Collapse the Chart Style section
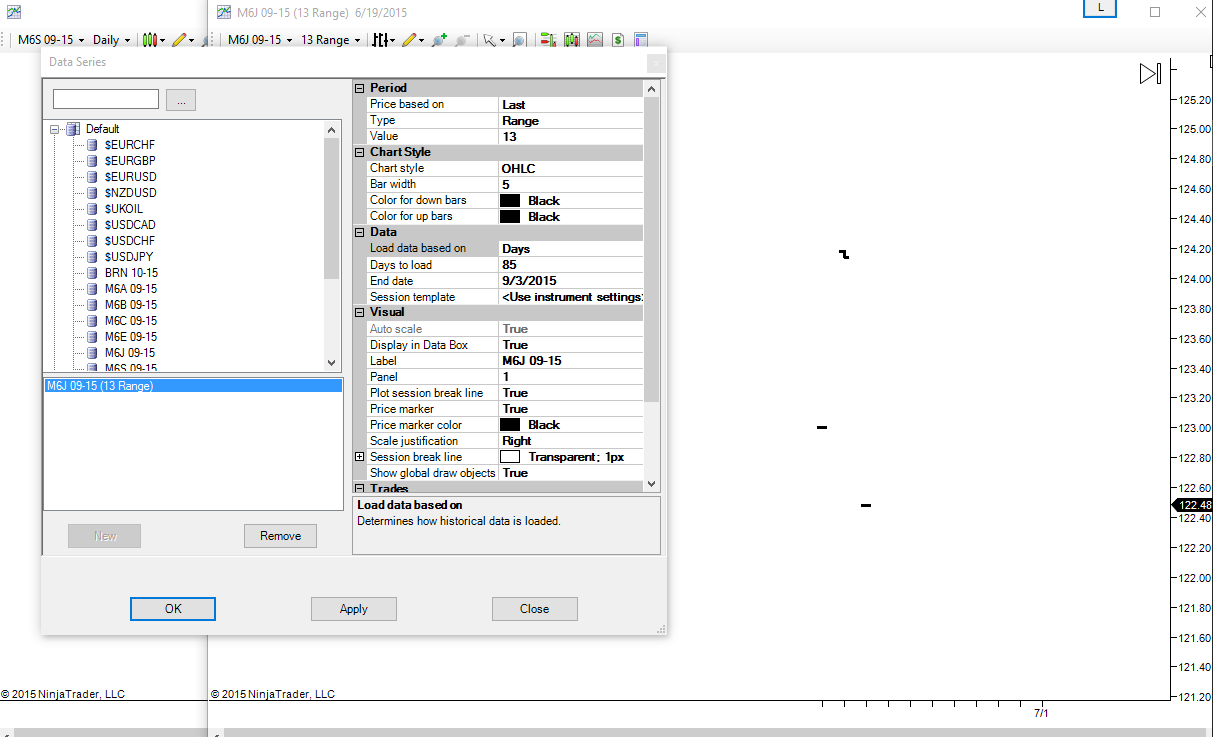Viewport: 1213px width, 737px height. point(360,152)
